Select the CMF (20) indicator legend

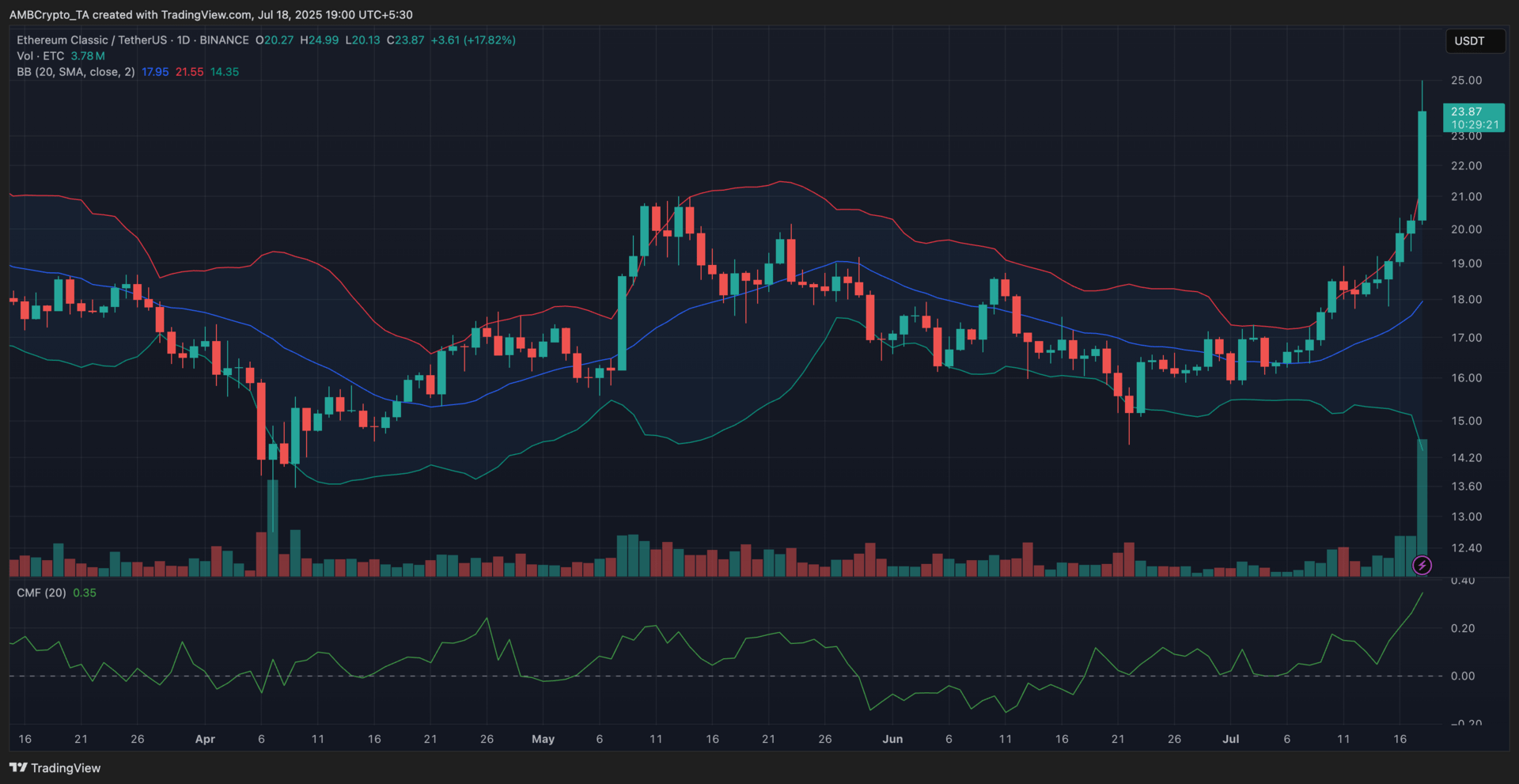click(x=41, y=593)
